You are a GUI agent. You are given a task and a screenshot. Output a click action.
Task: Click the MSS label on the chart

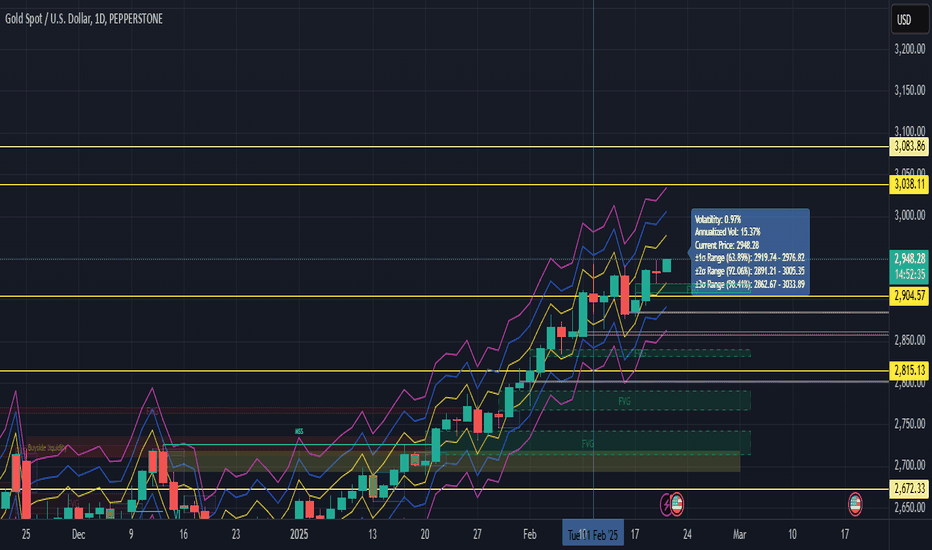click(x=299, y=432)
